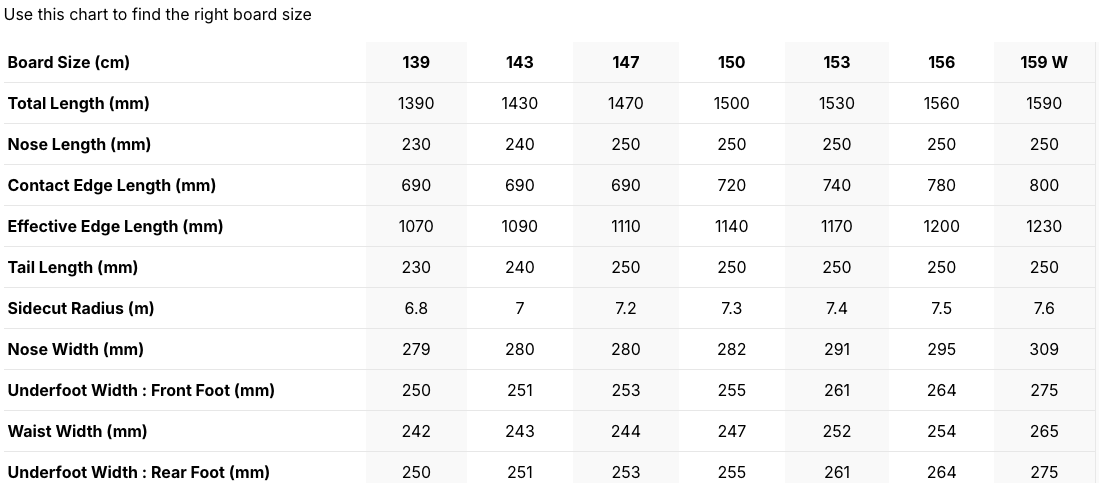This screenshot has height=493, width=1099.
Task: Select the Waist Width (mm) row label
Action: point(77,431)
